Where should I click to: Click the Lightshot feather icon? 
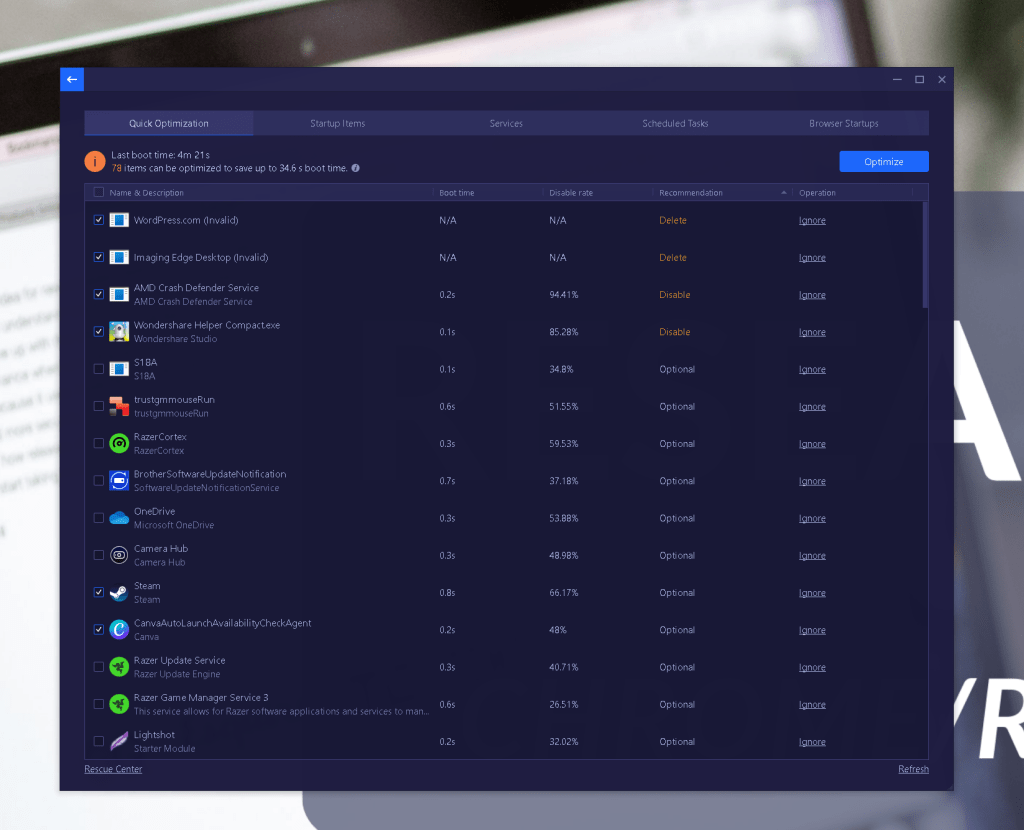[x=119, y=741]
